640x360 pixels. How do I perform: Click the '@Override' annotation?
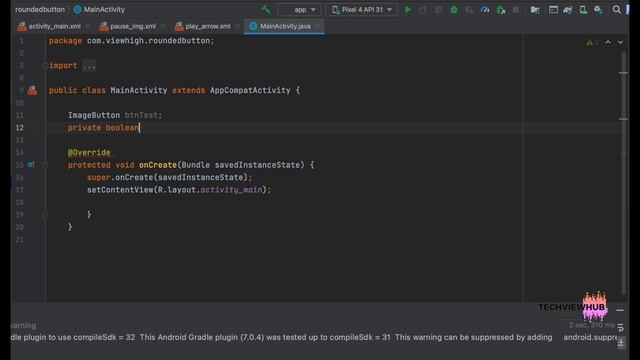(89, 152)
